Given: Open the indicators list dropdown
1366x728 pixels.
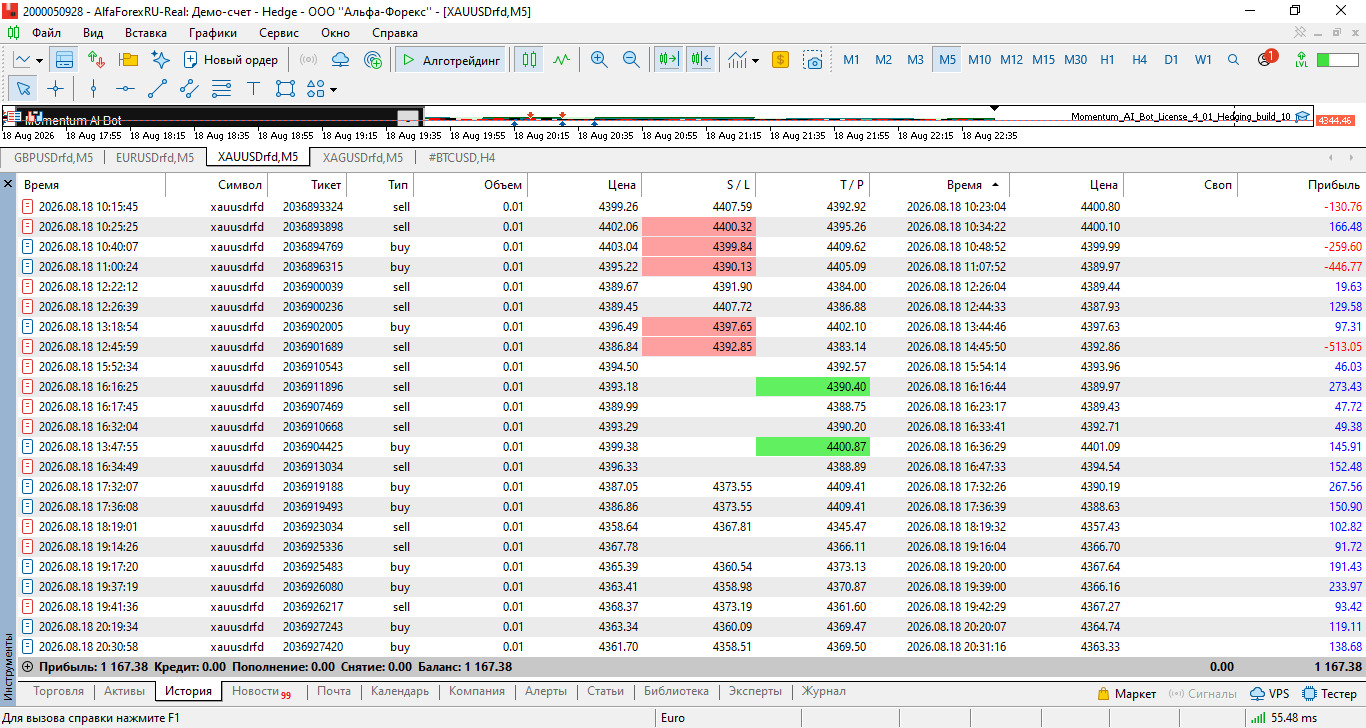Looking at the screenshot, I should (x=743, y=60).
